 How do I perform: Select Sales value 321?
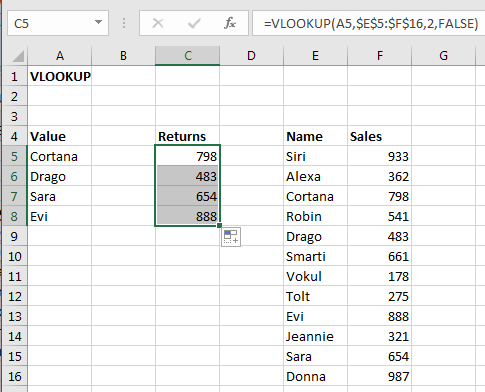coord(380,336)
